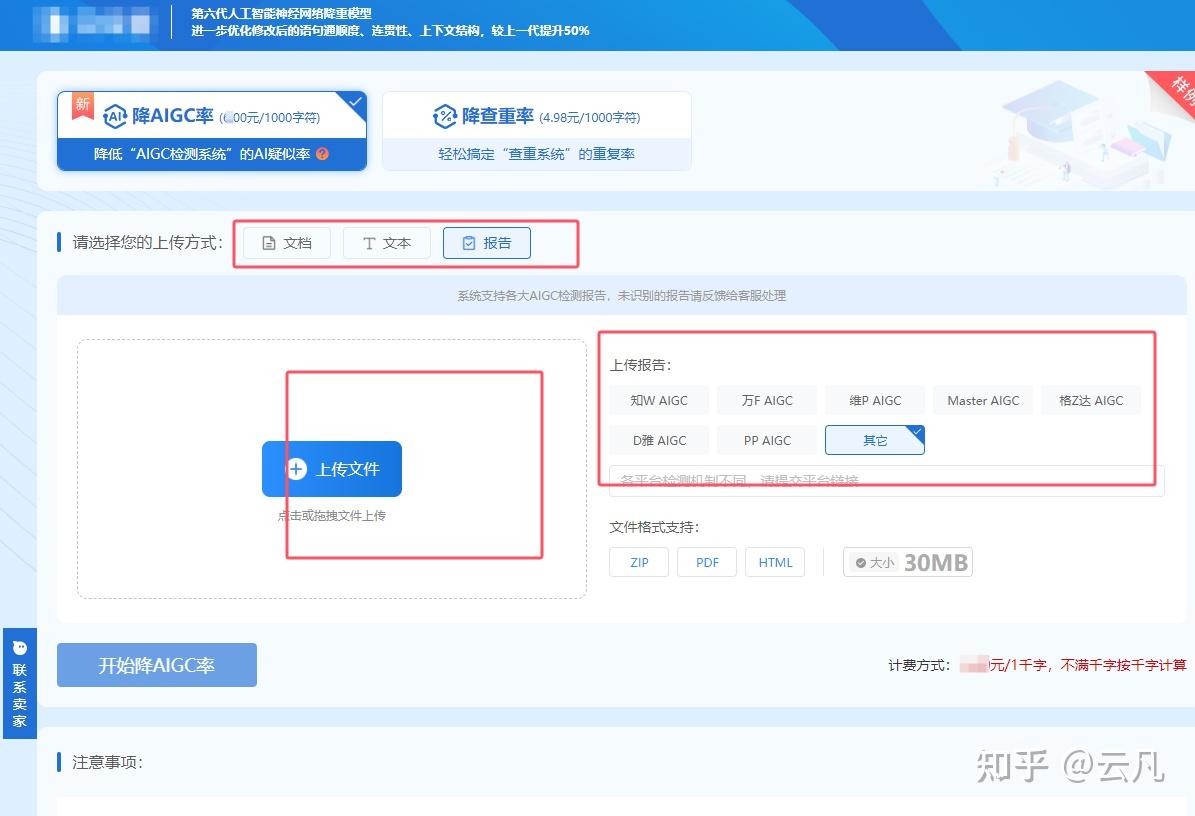Choose the PDF file format

click(707, 562)
